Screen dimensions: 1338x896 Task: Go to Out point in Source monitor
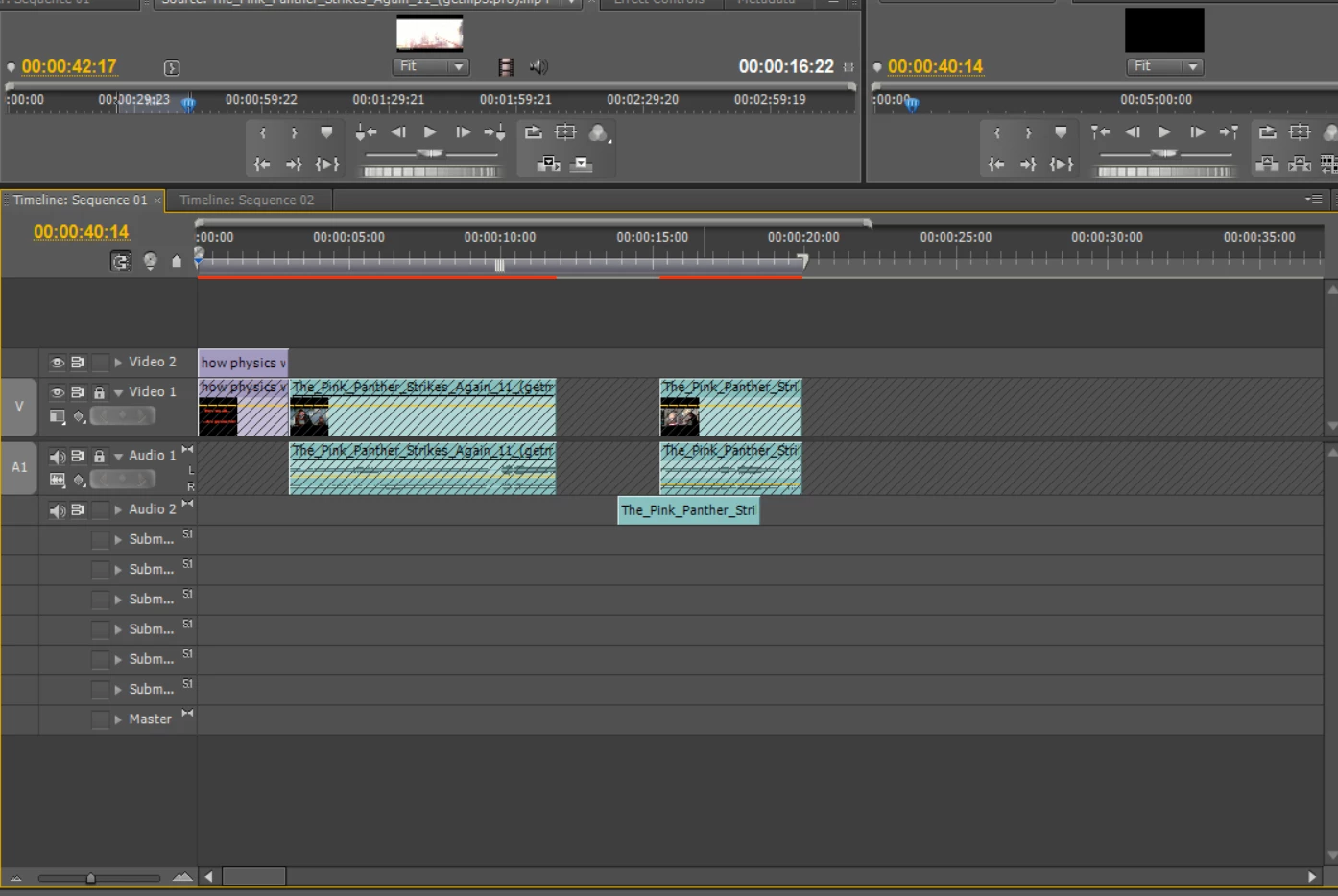pos(294,165)
